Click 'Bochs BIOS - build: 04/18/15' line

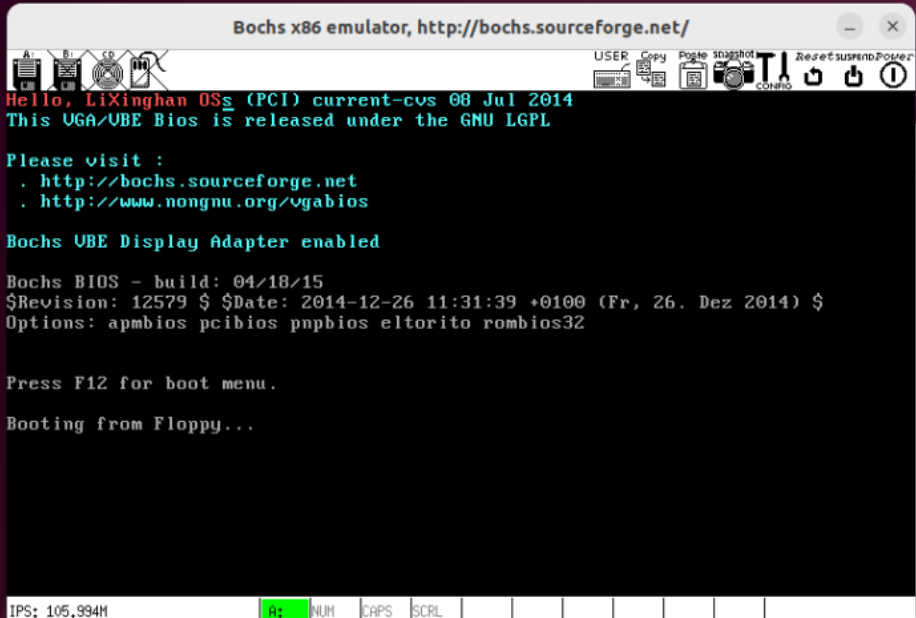pos(165,282)
